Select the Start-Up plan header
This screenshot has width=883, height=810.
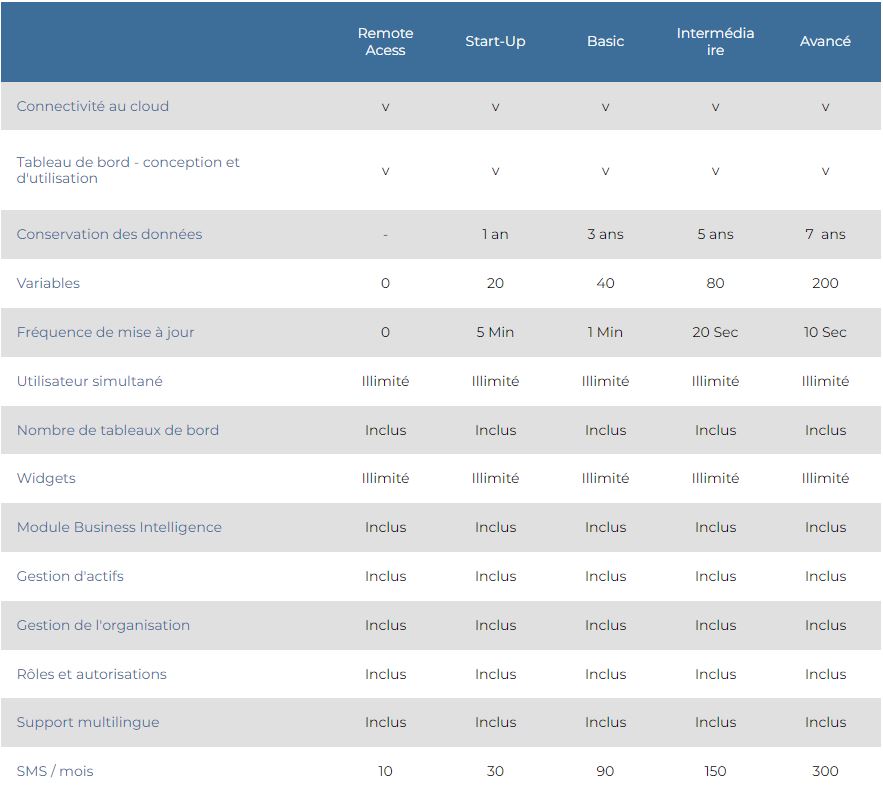tap(495, 42)
